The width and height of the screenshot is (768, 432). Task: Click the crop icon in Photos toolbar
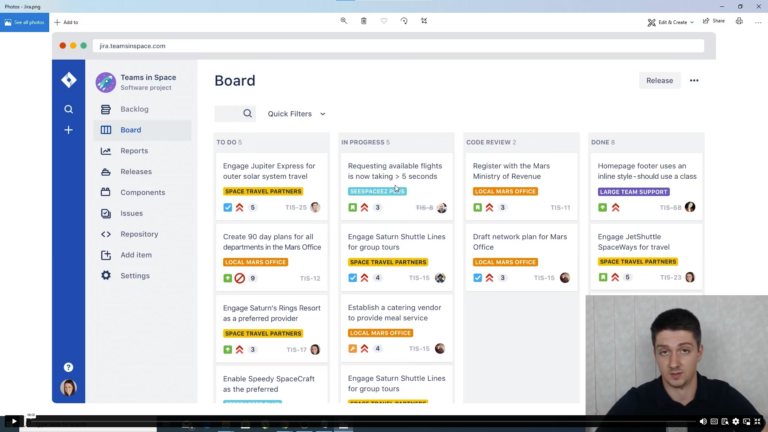click(424, 21)
